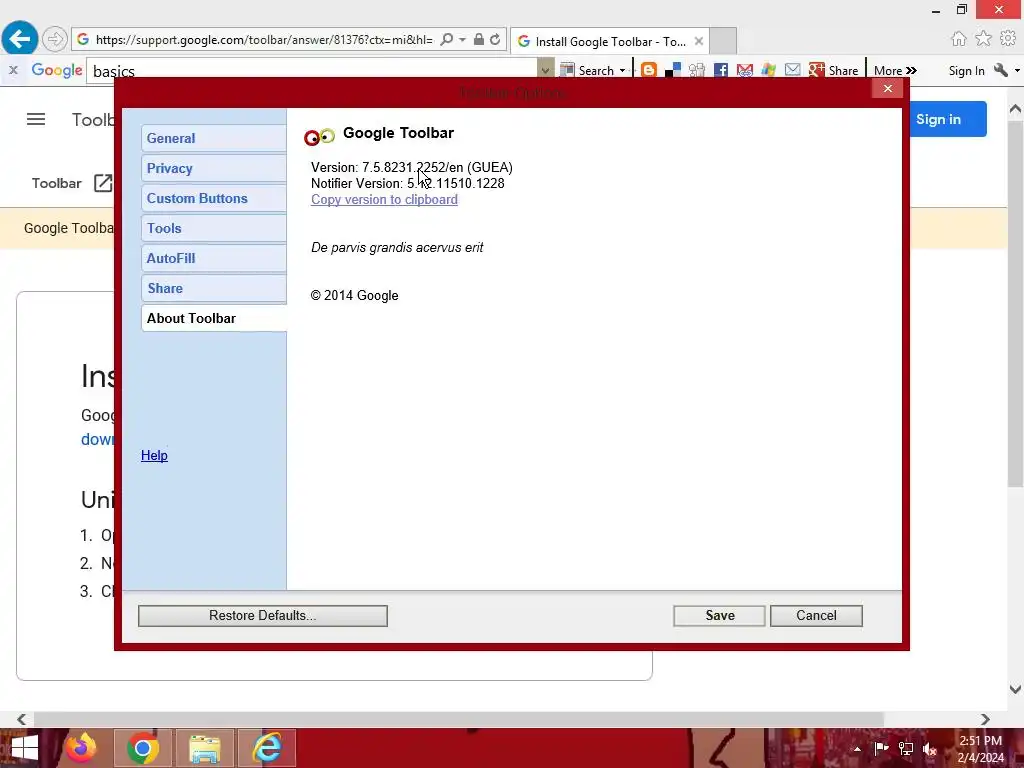Click the Blogger toolbar icon
1024x768 pixels.
click(648, 70)
